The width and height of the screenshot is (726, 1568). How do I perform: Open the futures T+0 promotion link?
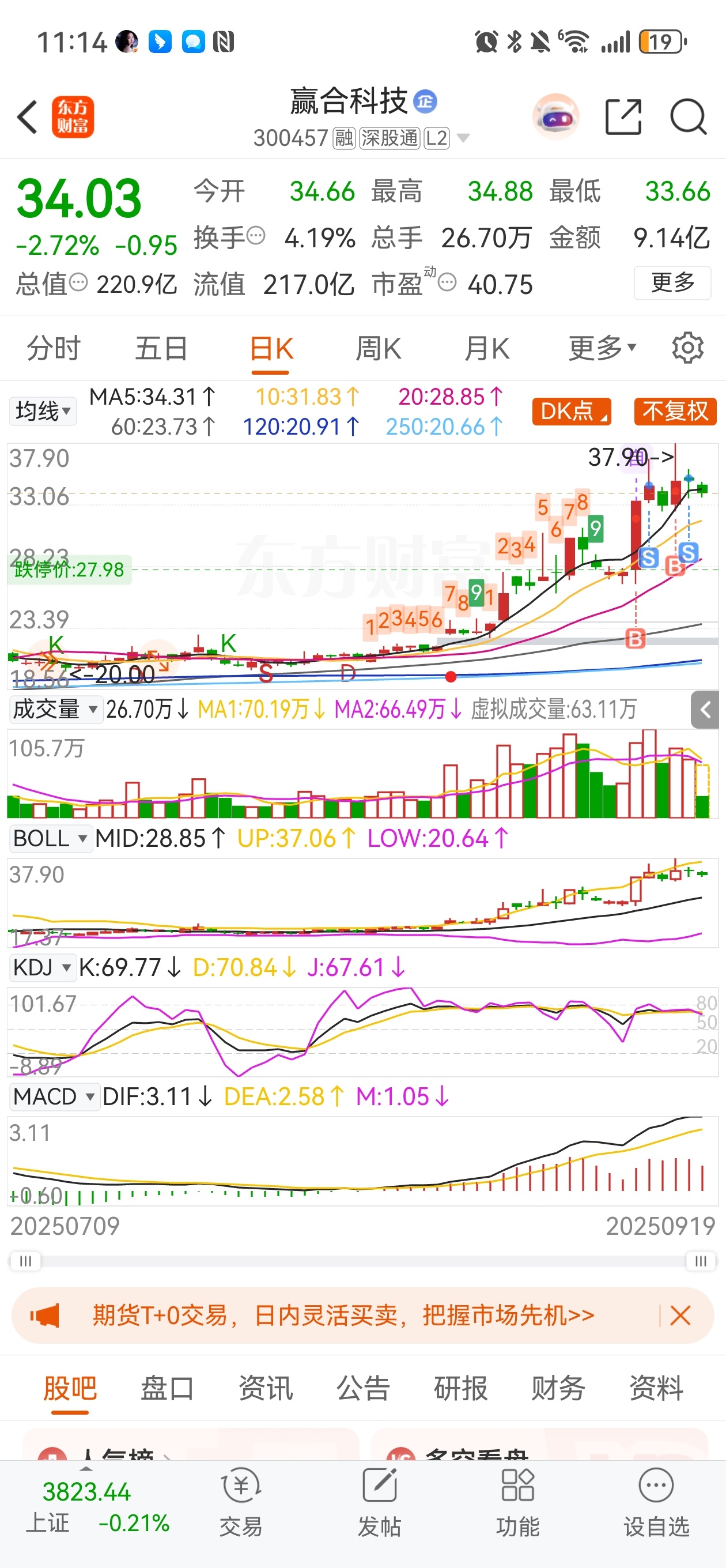click(x=343, y=1316)
